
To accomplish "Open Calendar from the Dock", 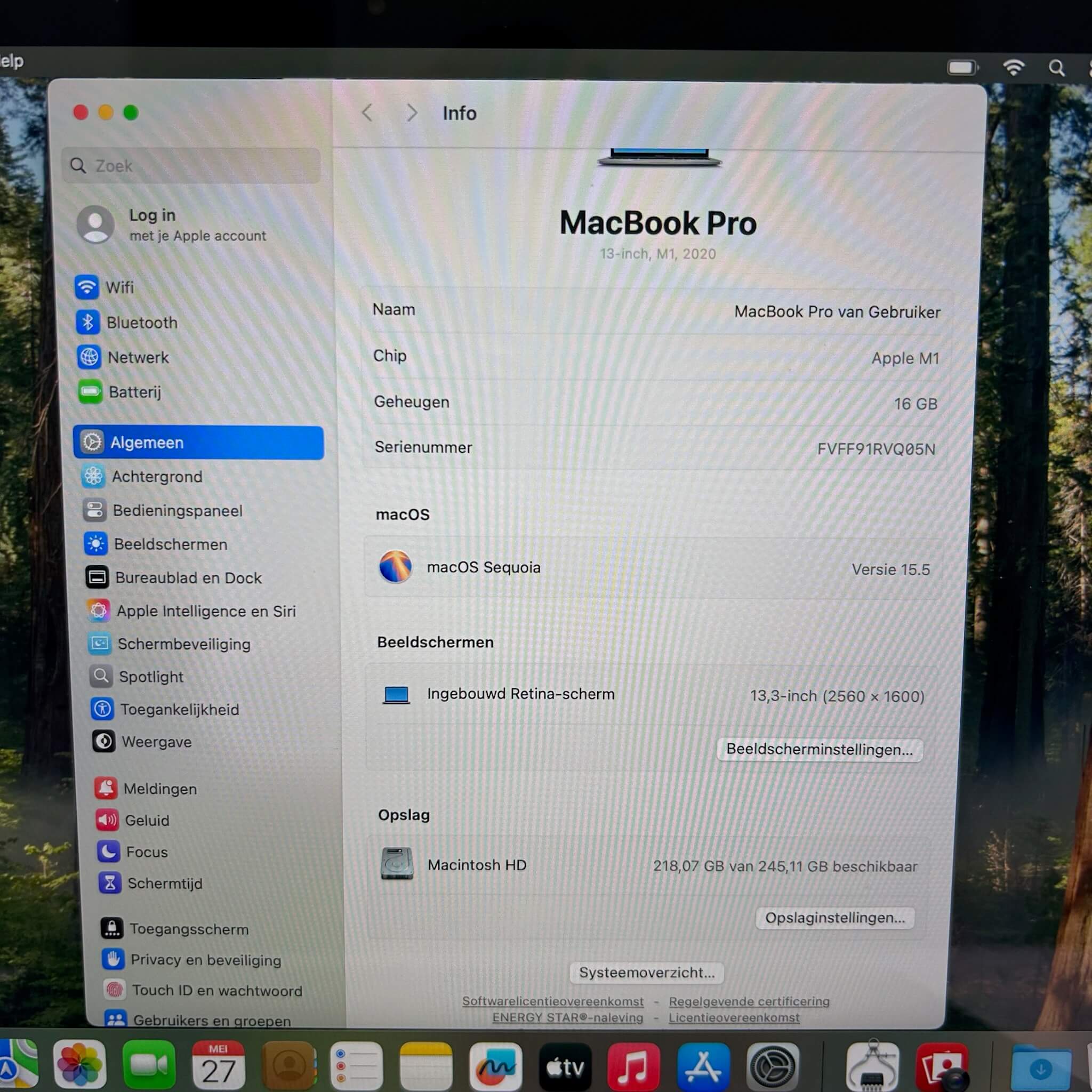I will click(x=218, y=1066).
